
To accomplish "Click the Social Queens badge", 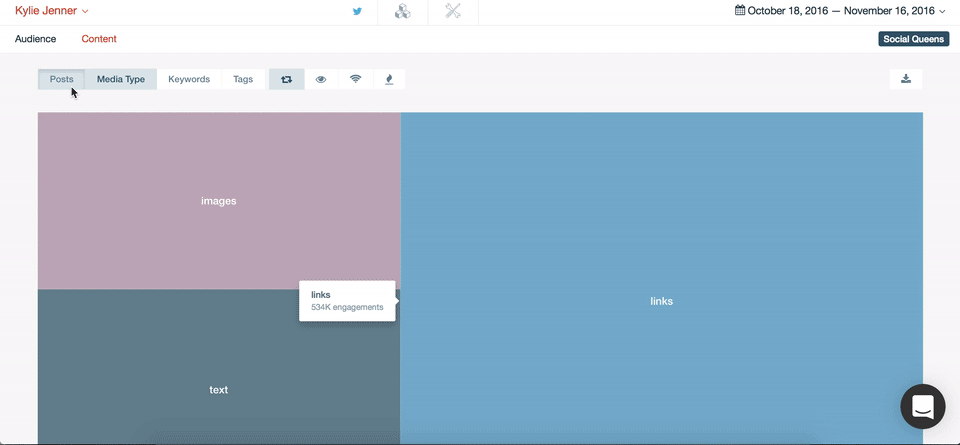I will click(x=913, y=39).
